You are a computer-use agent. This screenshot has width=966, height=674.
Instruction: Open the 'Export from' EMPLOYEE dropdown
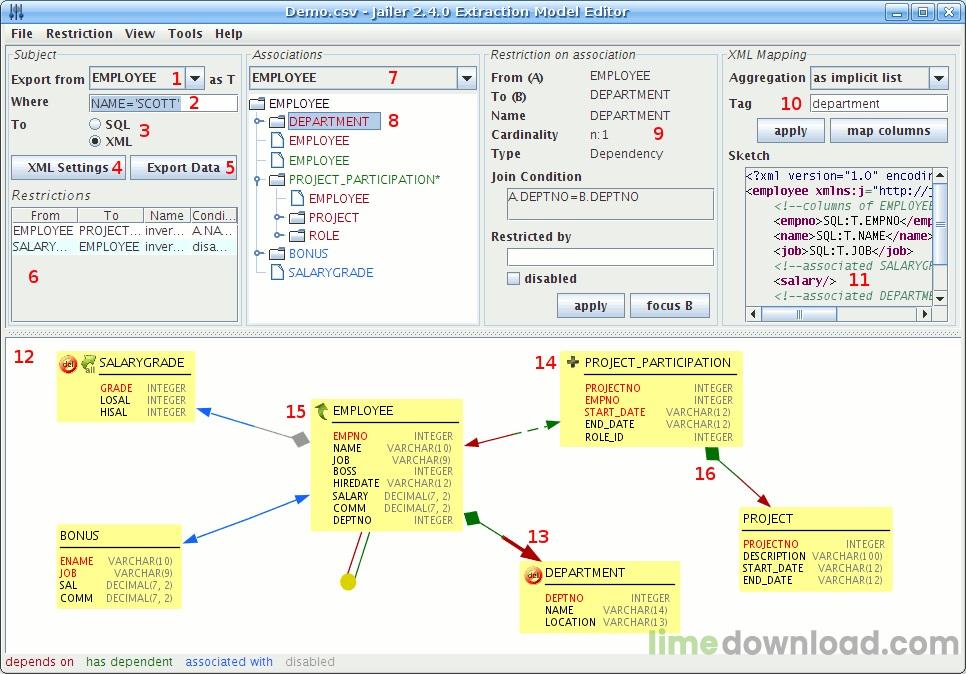click(x=195, y=78)
